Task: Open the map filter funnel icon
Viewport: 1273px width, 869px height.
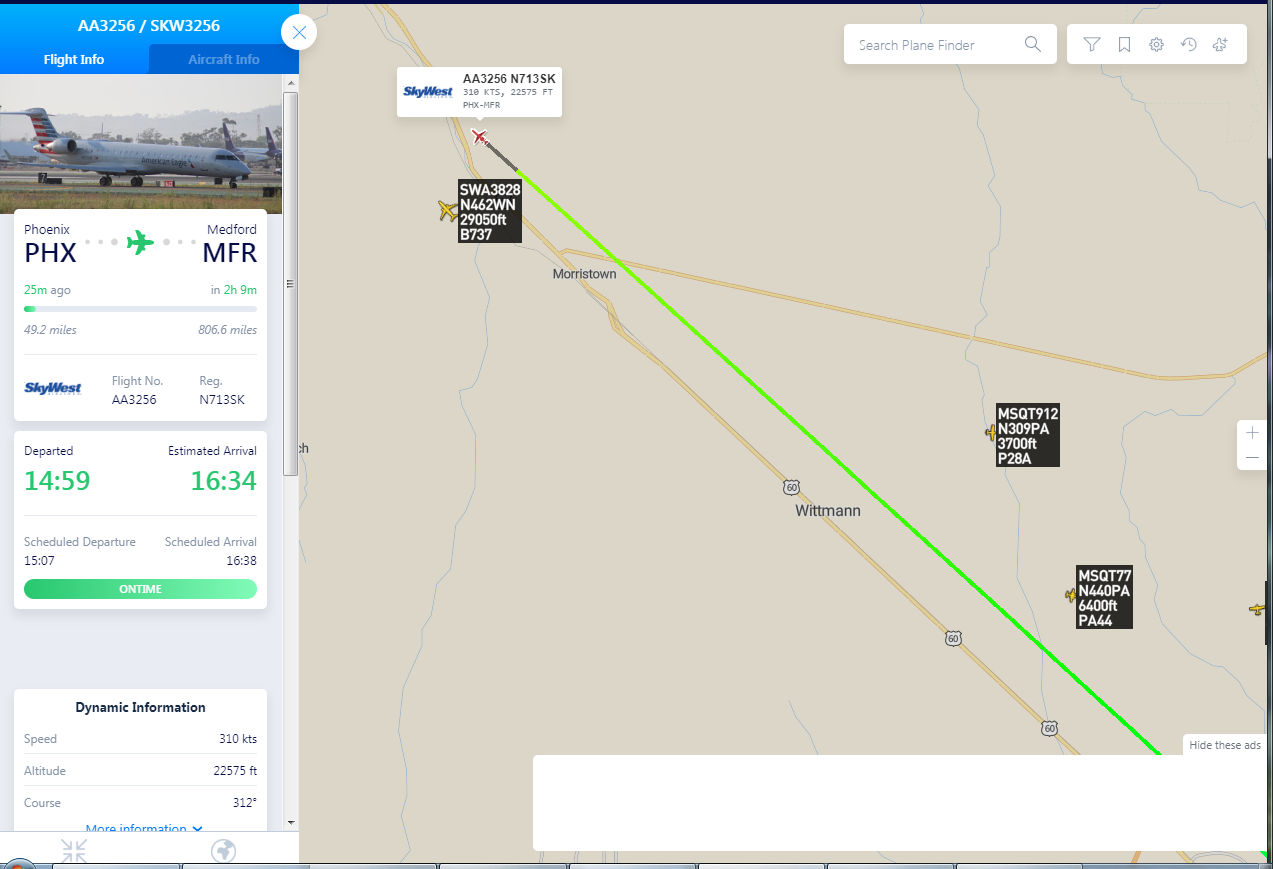Action: click(x=1092, y=44)
